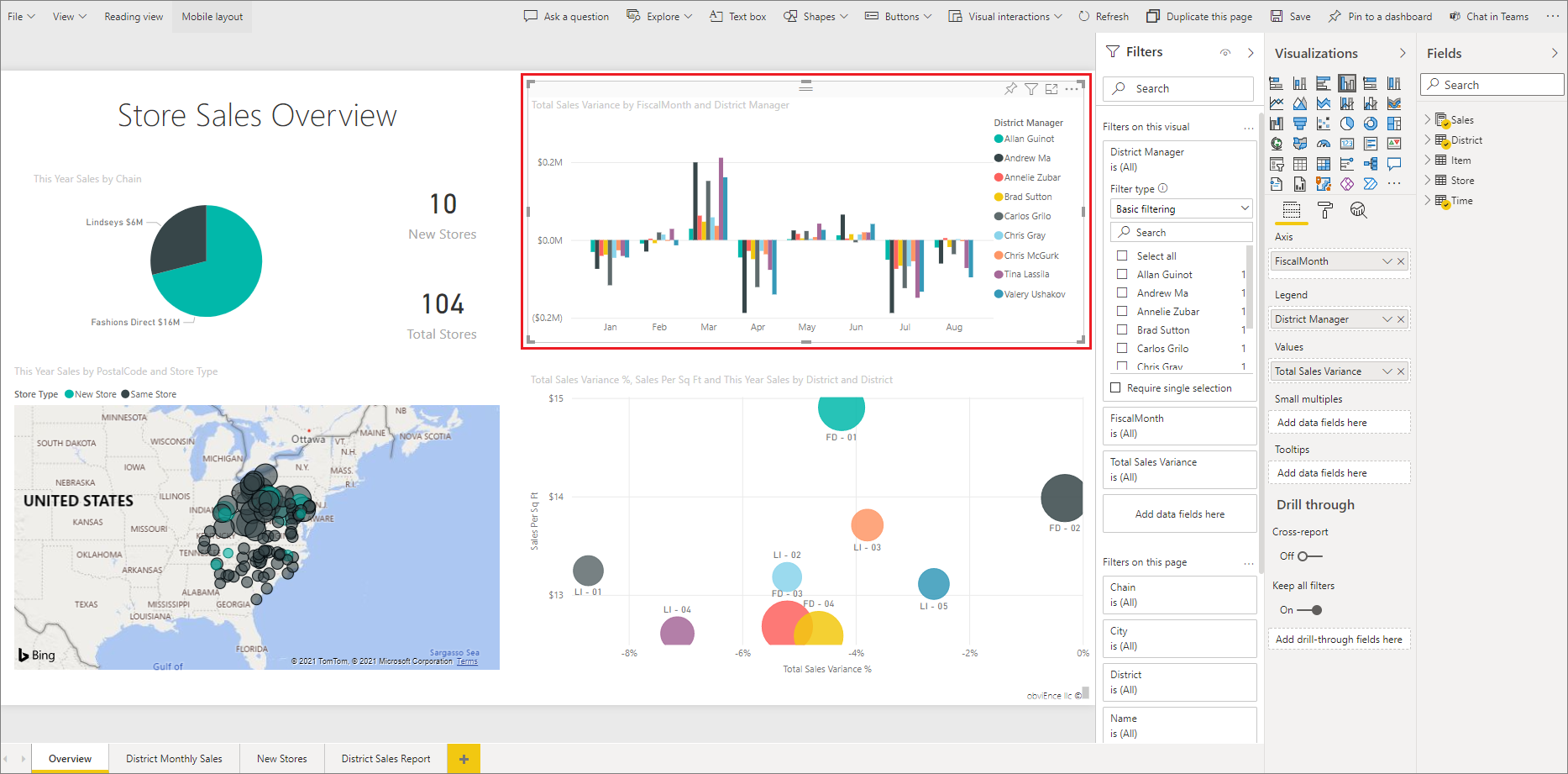Choose the donut chart visualization icon
The image size is (1568, 774).
click(x=1371, y=124)
